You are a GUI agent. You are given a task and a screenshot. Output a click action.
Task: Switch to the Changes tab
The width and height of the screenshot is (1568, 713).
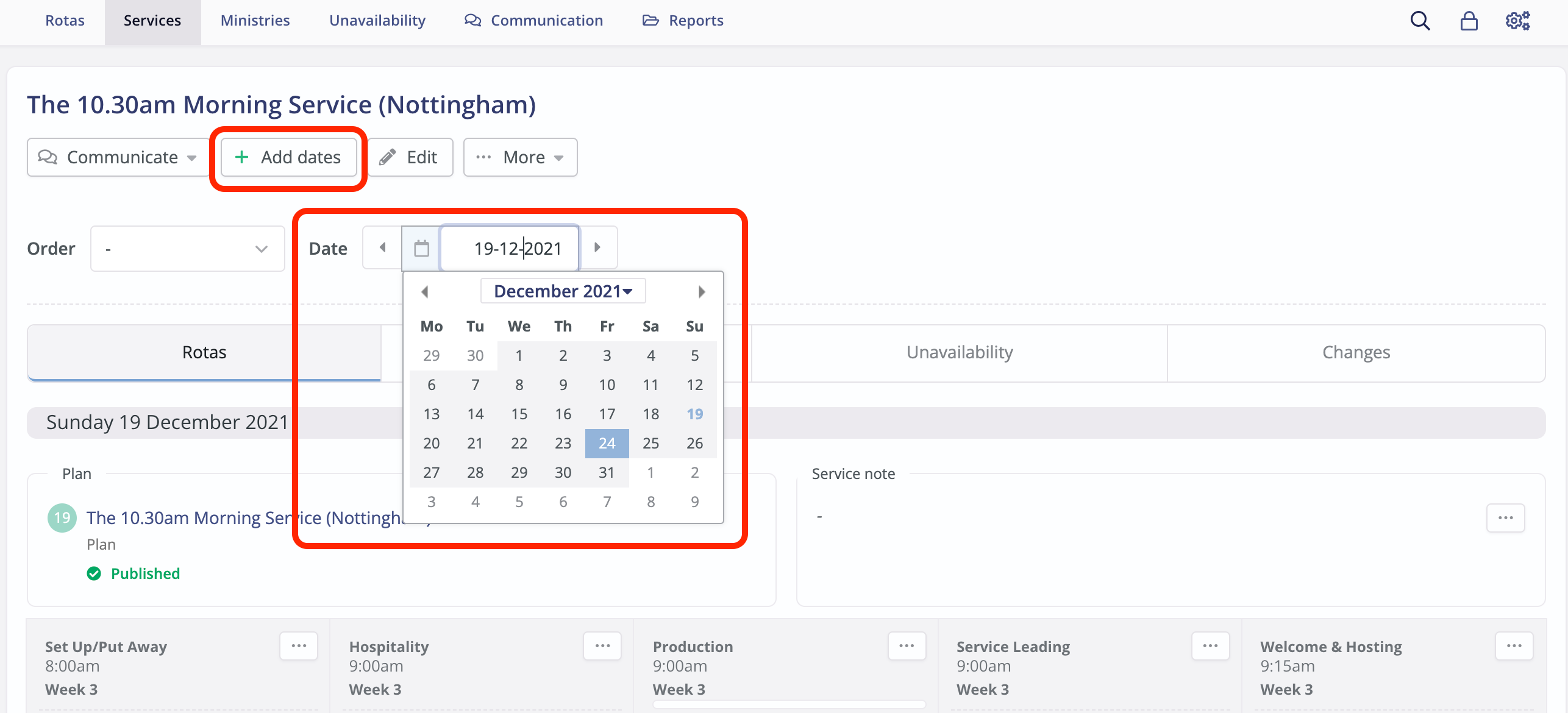tap(1356, 352)
